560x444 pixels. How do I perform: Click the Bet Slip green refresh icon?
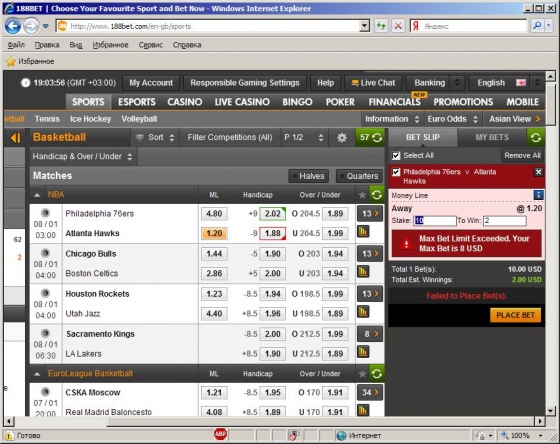[x=536, y=138]
